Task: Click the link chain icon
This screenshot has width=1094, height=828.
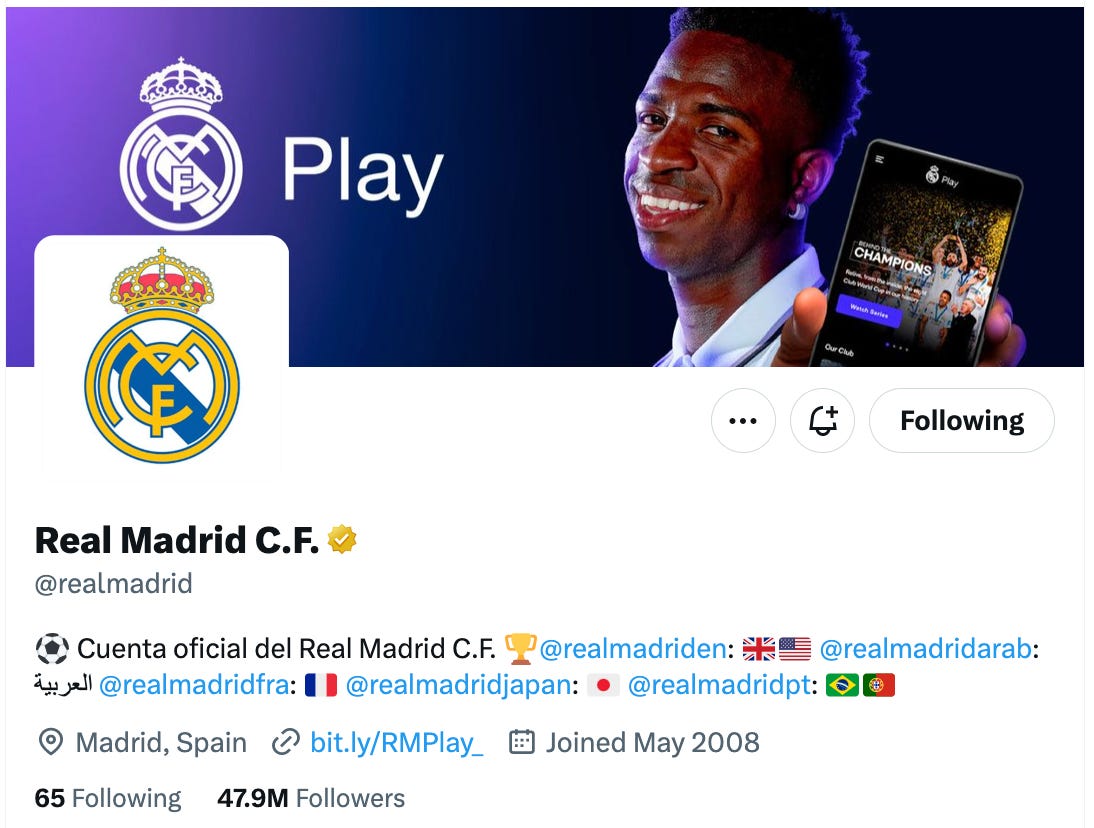Action: click(285, 742)
